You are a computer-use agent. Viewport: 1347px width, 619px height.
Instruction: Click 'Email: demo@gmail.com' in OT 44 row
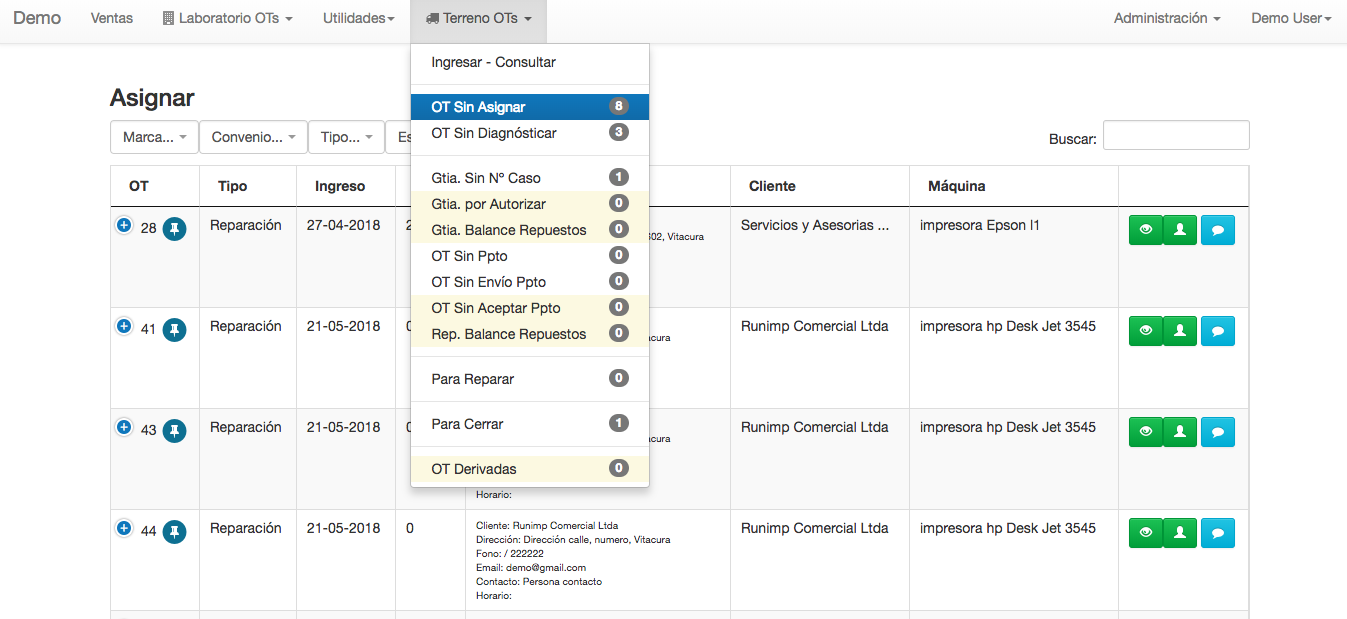[531, 568]
